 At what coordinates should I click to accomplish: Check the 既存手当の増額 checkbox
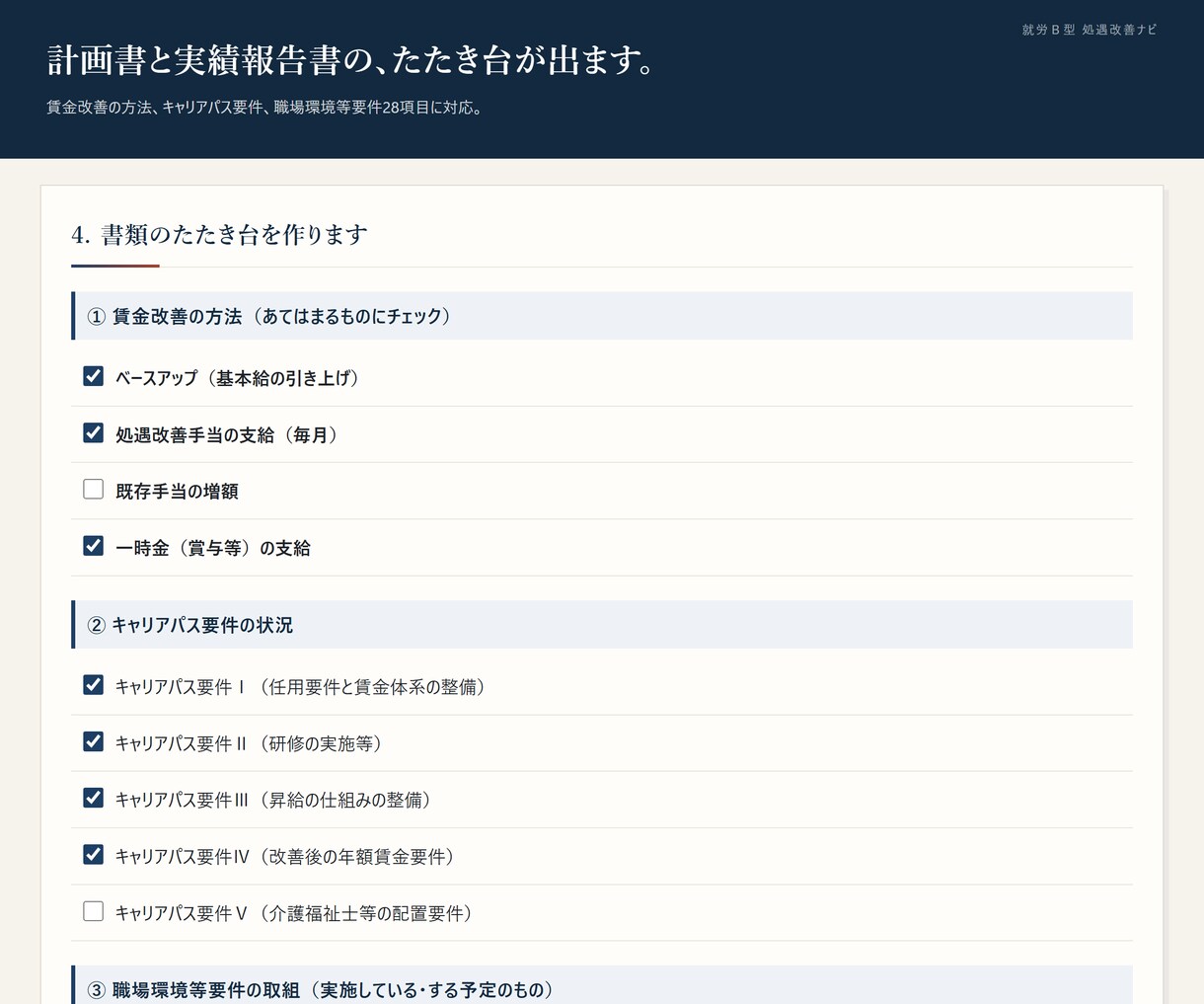pyautogui.click(x=94, y=489)
